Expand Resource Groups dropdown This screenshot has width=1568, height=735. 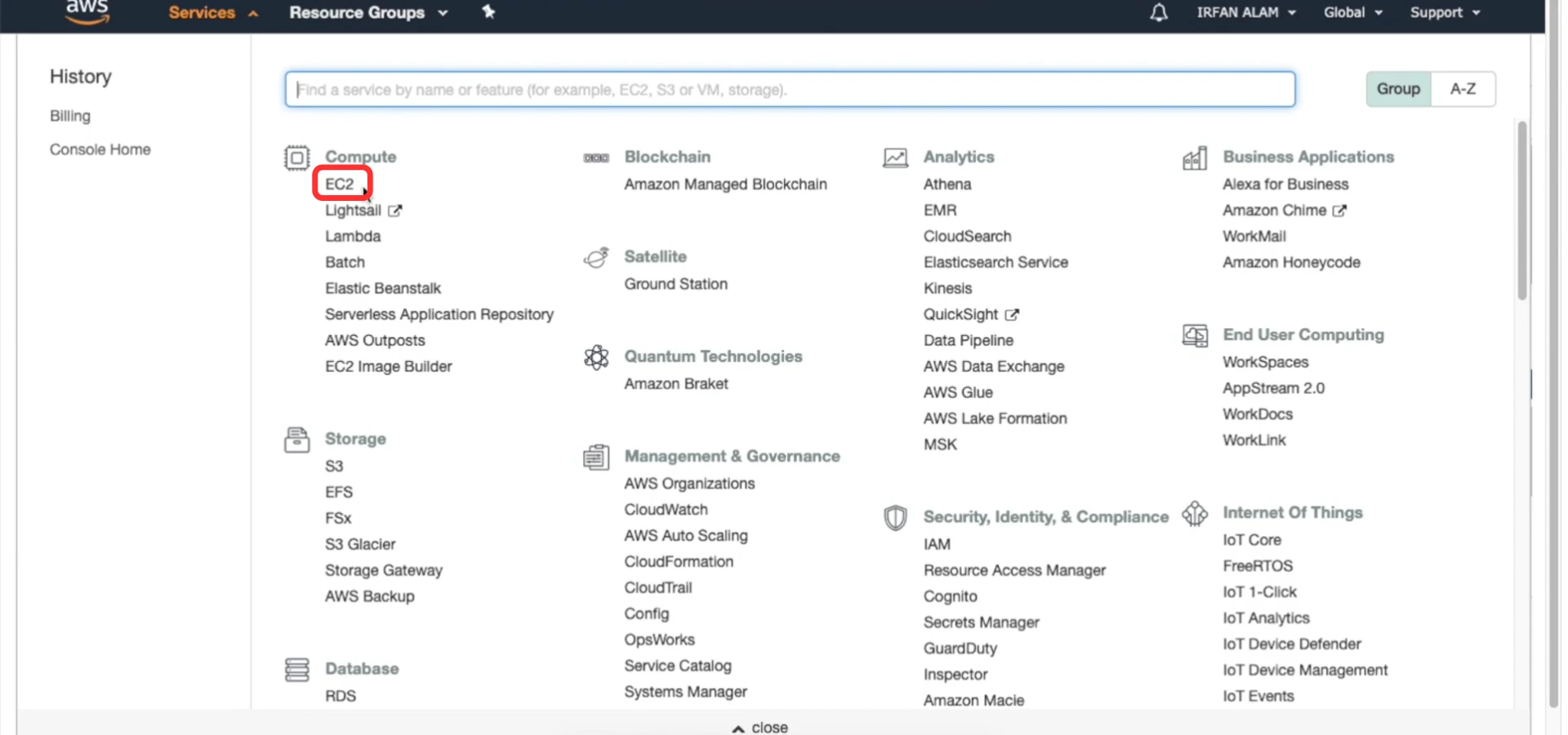click(x=368, y=13)
